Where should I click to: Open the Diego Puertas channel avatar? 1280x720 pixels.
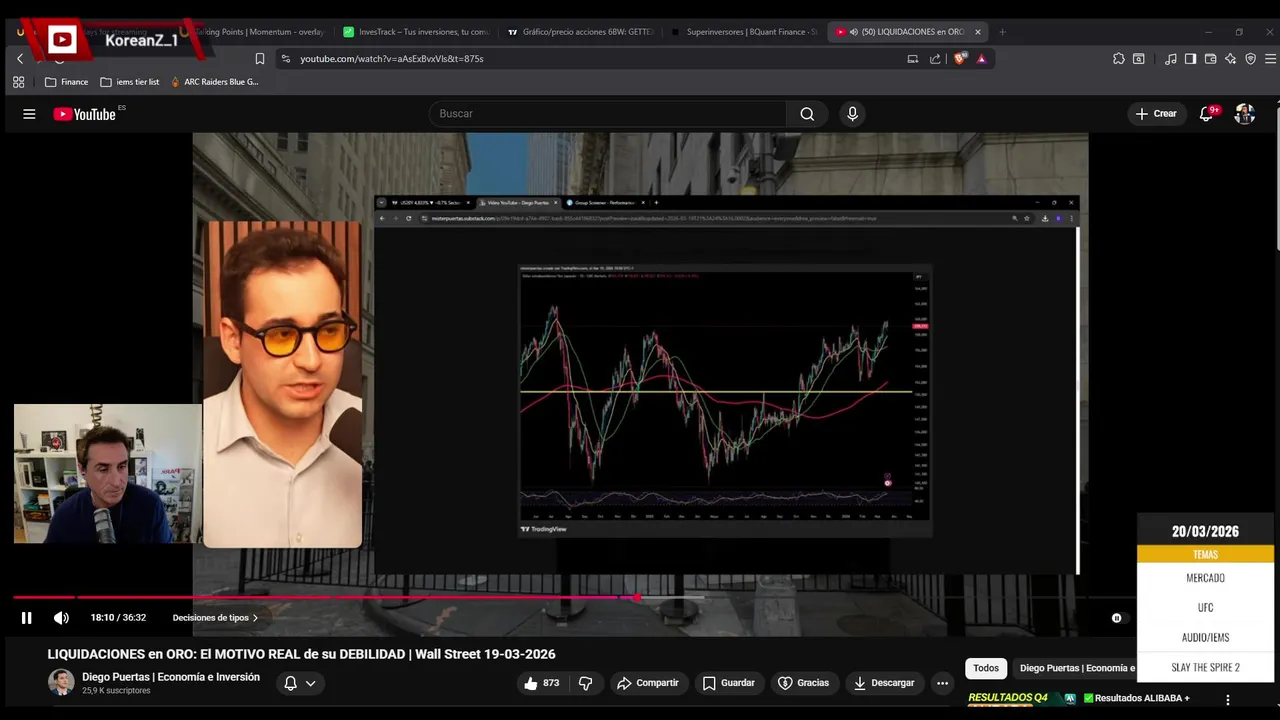tap(61, 682)
